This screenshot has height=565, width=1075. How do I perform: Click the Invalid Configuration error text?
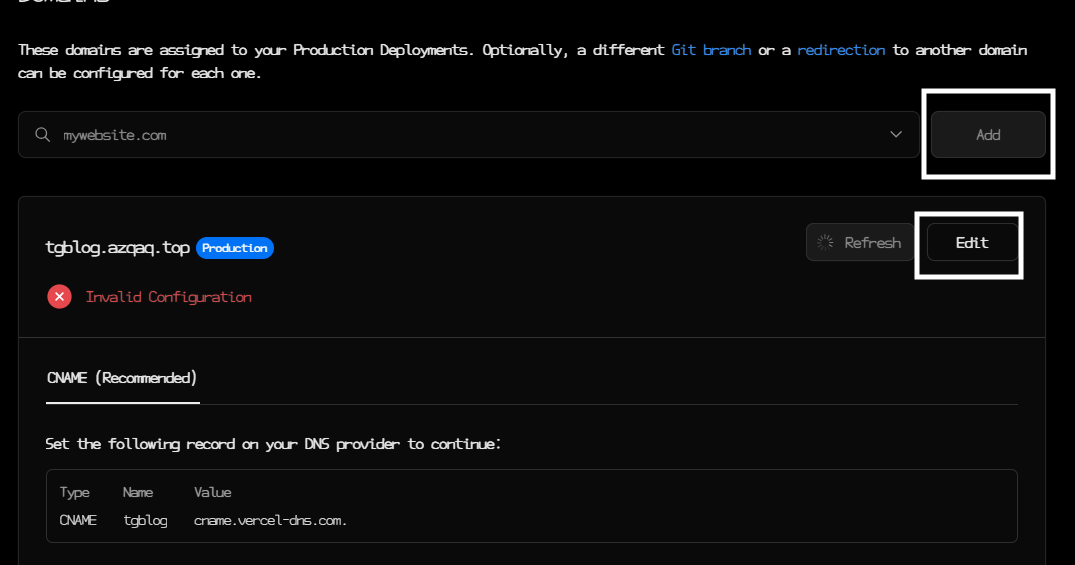(169, 297)
